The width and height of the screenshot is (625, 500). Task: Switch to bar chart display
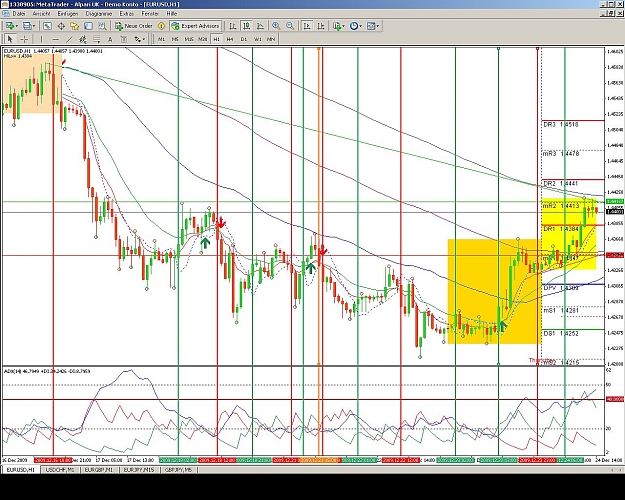tap(233, 26)
